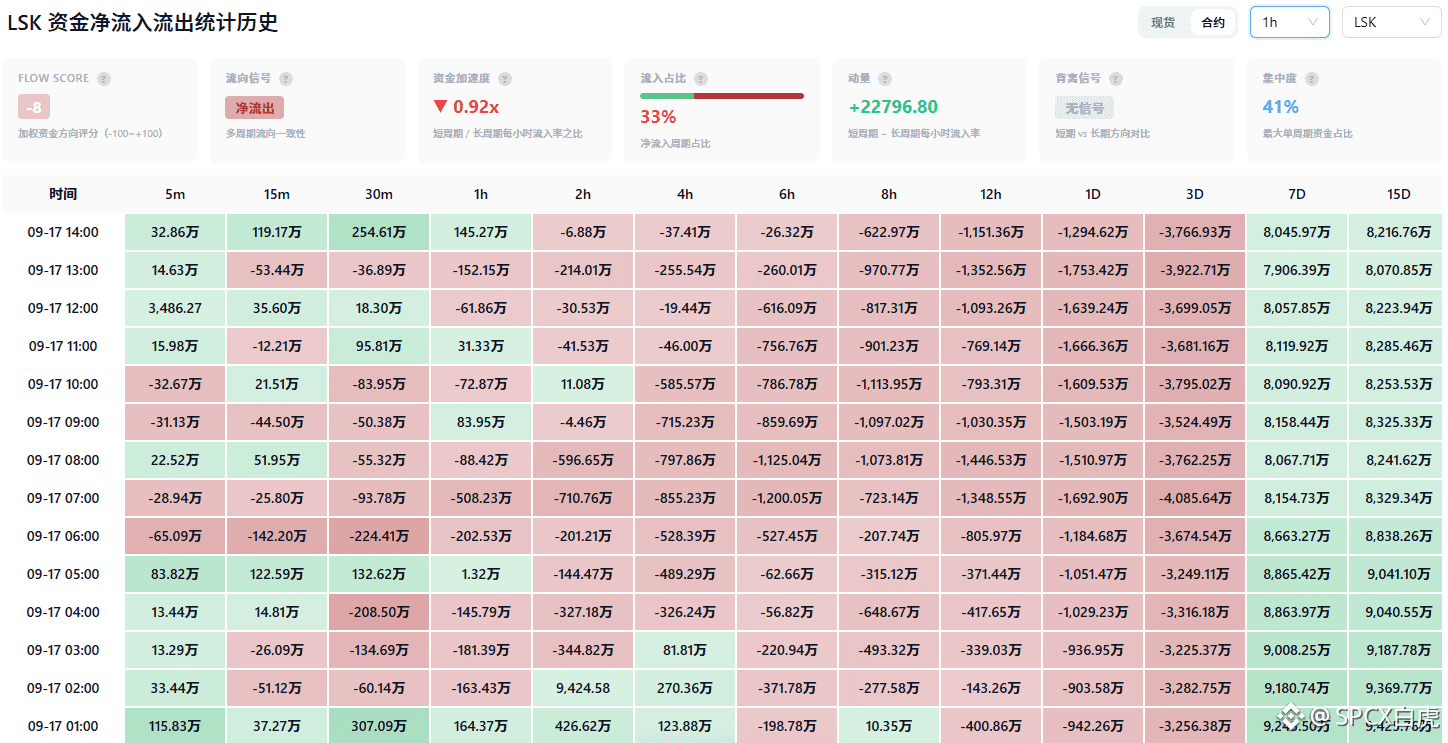Click the question mark next to 集中度
Viewport: 1448px width, 743px height.
(1311, 79)
